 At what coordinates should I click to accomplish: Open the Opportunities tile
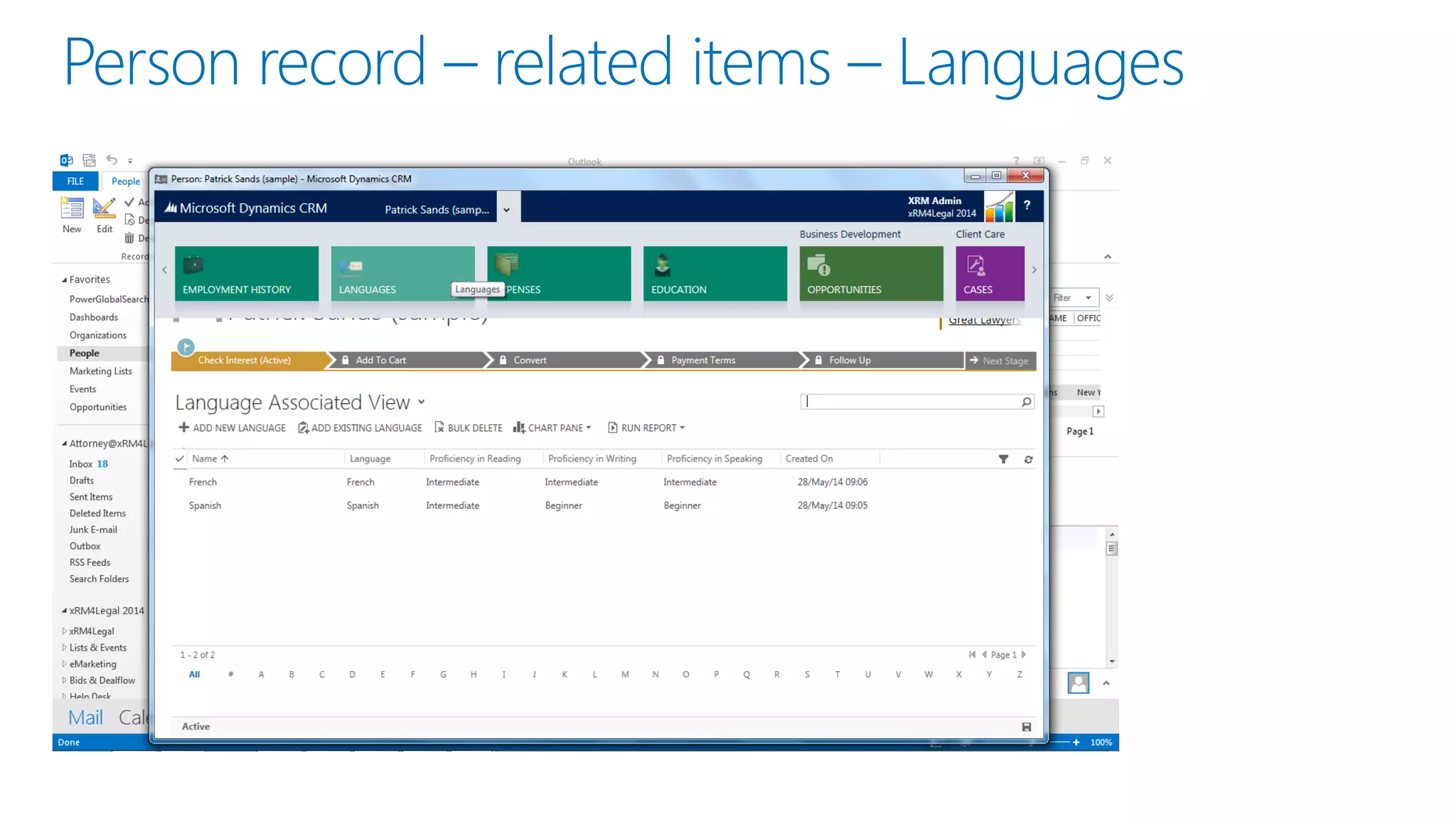point(871,273)
